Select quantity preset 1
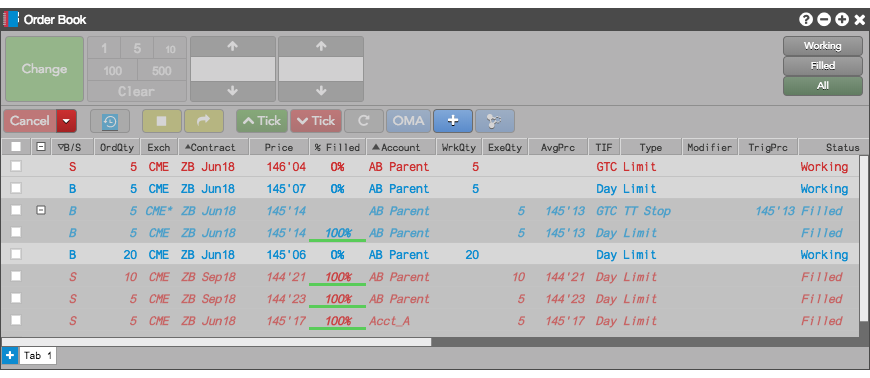Screen dimensions: 870x378 [x=104, y=49]
